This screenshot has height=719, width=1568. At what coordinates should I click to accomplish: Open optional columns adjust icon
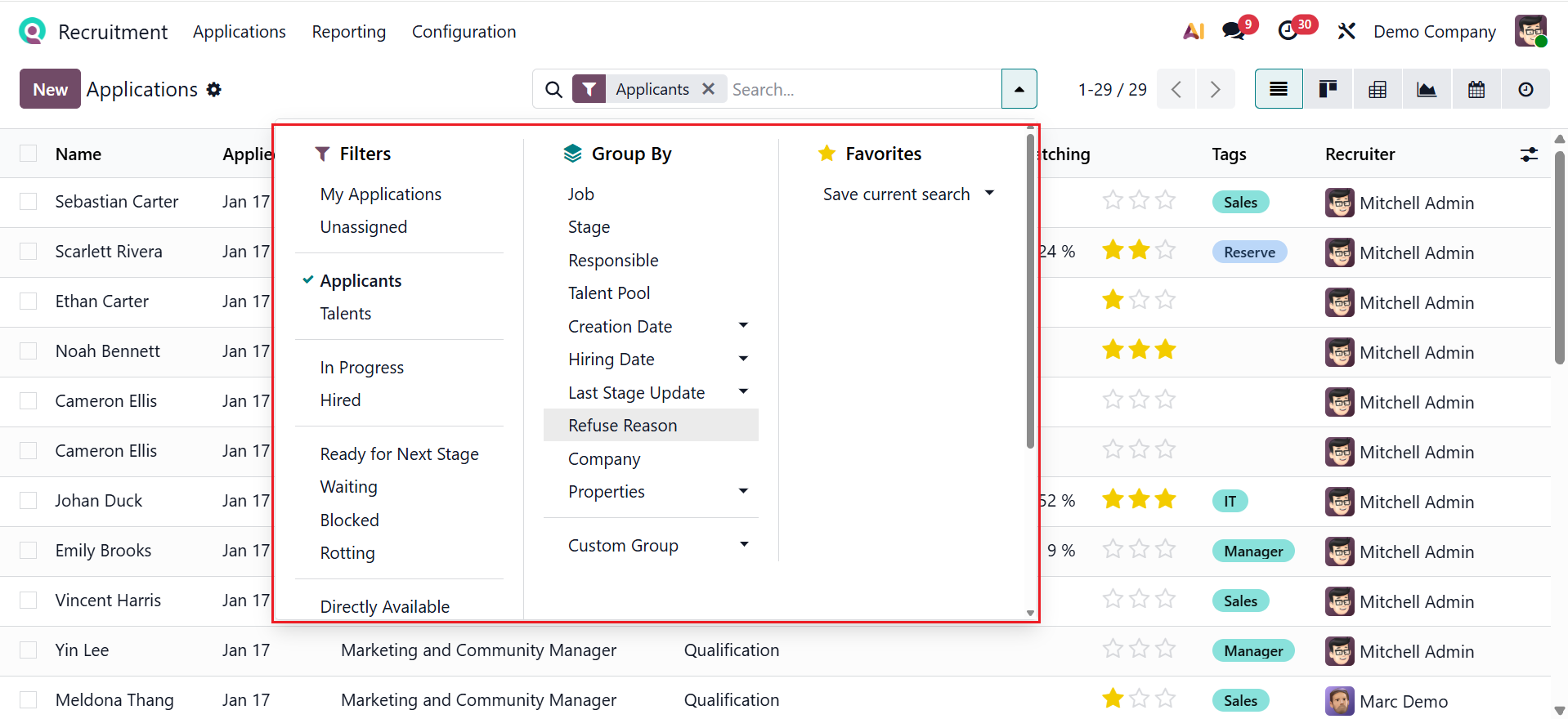point(1529,154)
